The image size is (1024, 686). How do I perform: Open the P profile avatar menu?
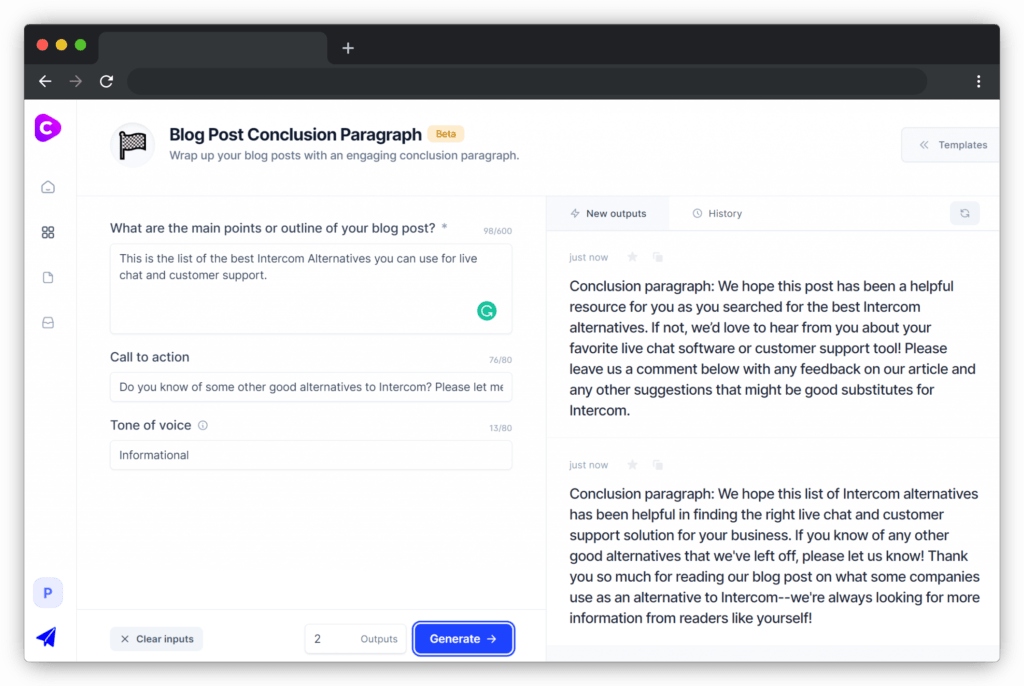(x=48, y=593)
